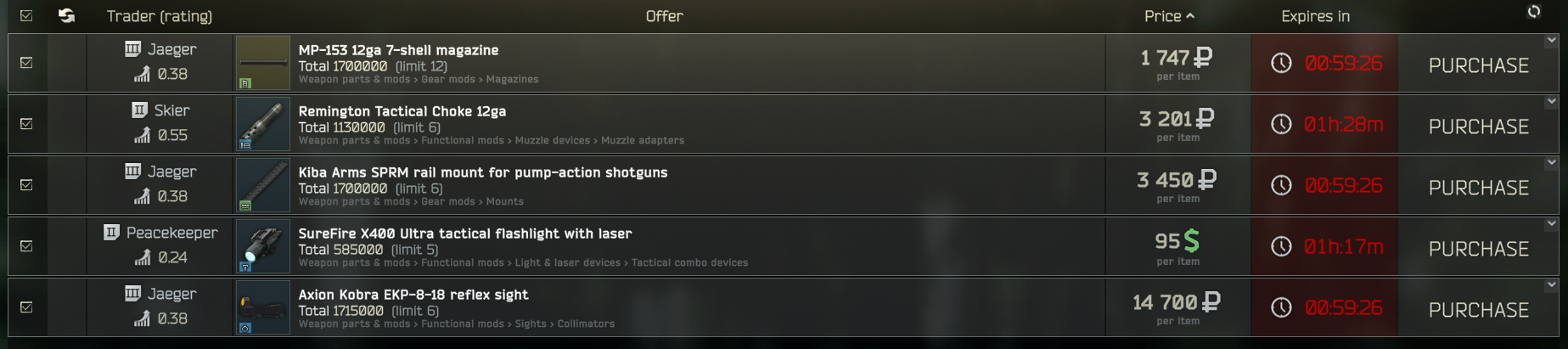Purchase the Kiba Arms SPRM rail mount

pyautogui.click(x=1478, y=188)
